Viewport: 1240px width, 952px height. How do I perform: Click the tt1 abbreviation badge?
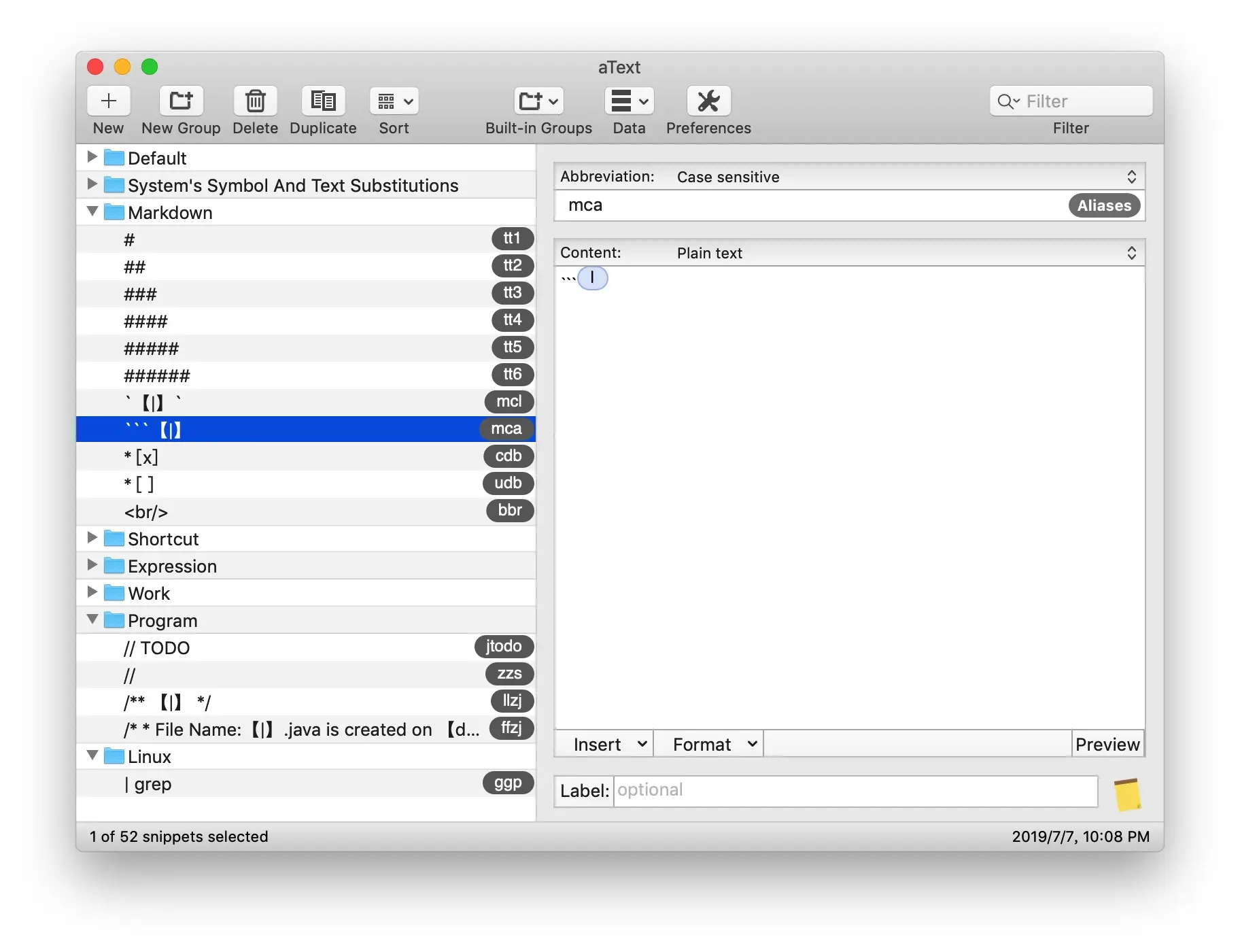click(513, 239)
